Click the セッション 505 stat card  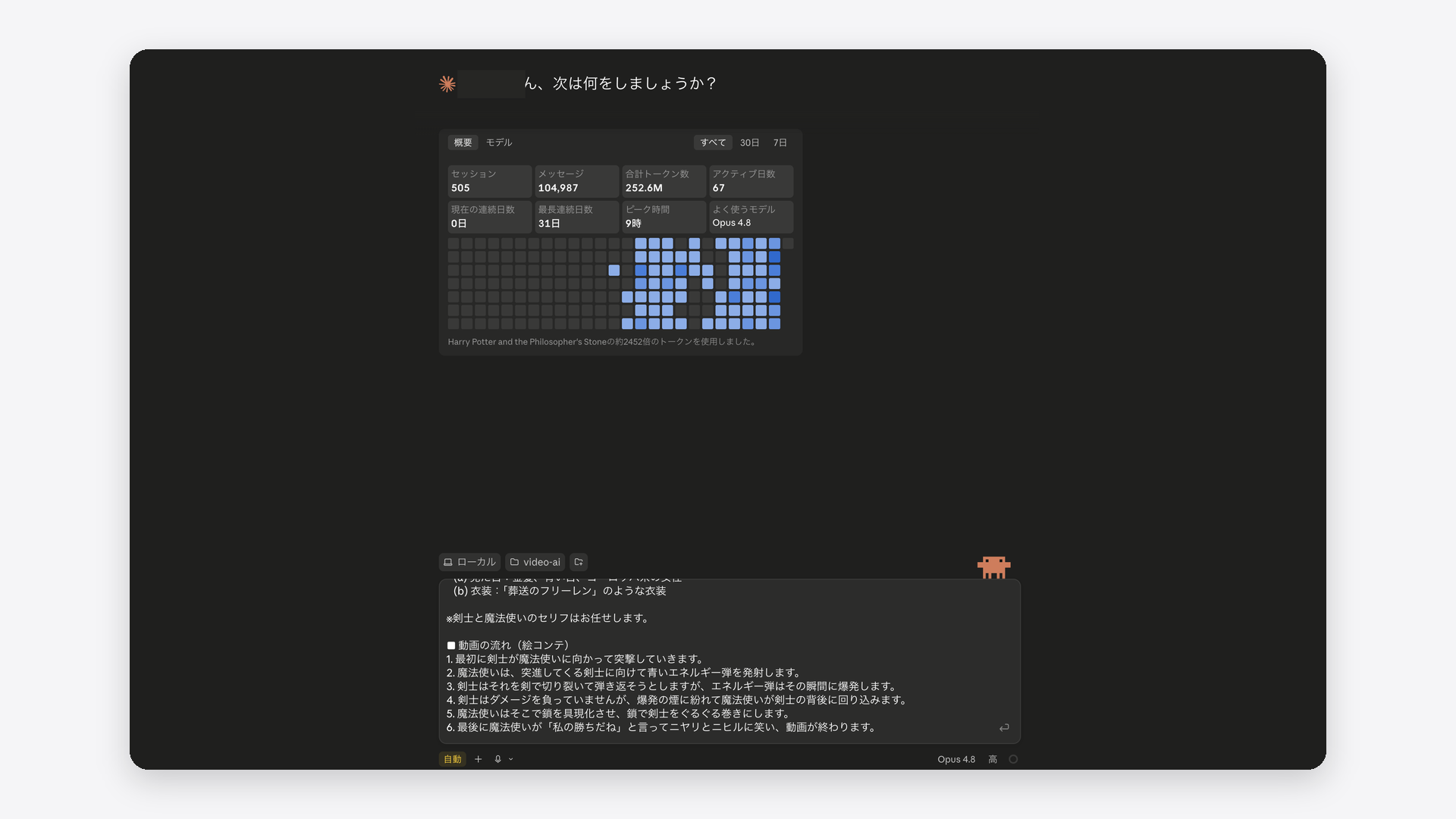coord(490,181)
